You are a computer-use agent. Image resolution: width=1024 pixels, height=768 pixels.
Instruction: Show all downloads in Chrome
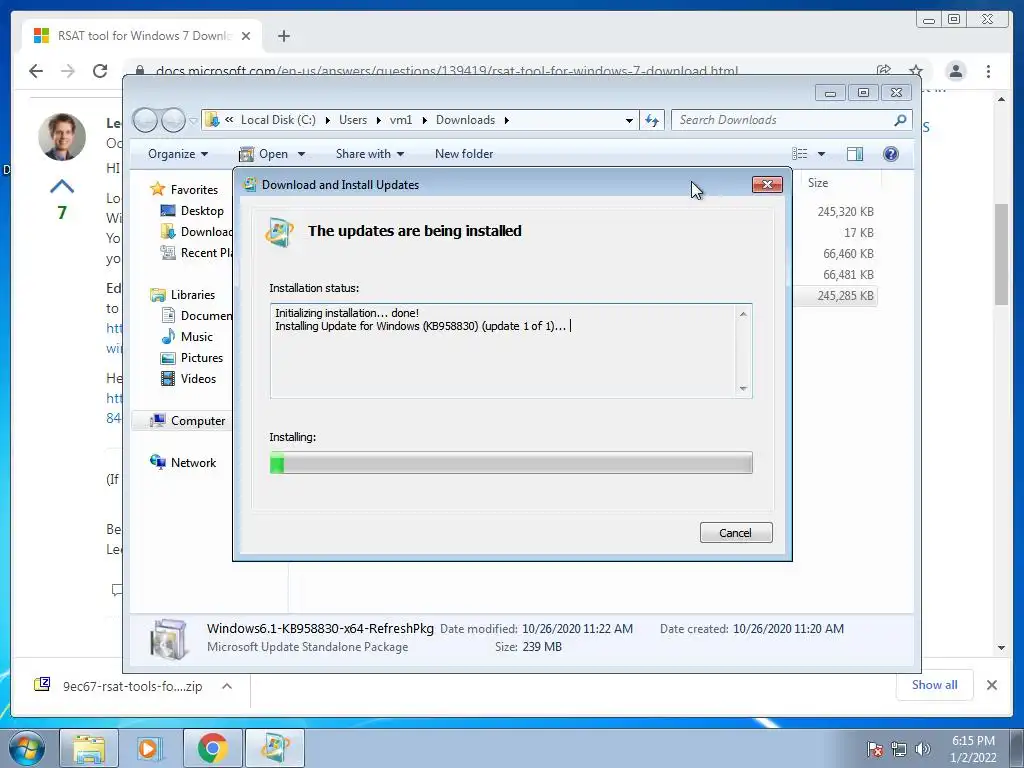(935, 685)
